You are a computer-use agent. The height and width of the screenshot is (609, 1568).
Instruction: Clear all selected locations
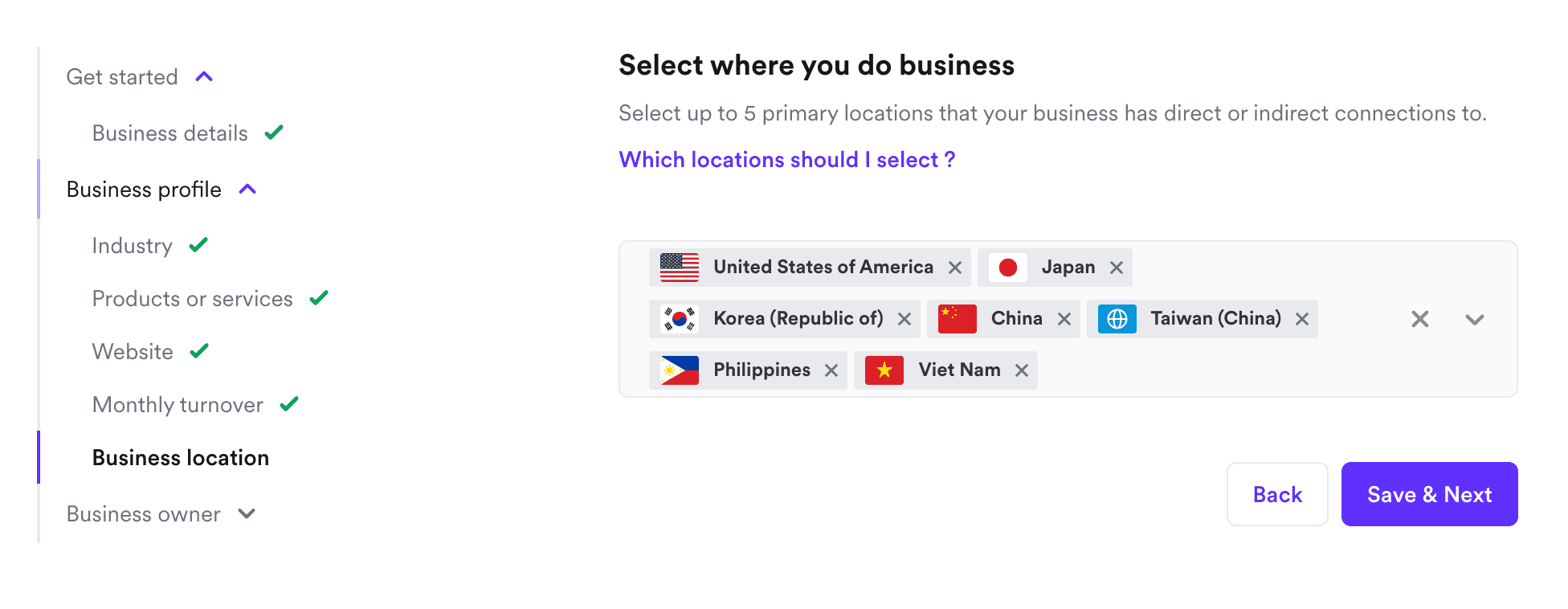pyautogui.click(x=1419, y=319)
